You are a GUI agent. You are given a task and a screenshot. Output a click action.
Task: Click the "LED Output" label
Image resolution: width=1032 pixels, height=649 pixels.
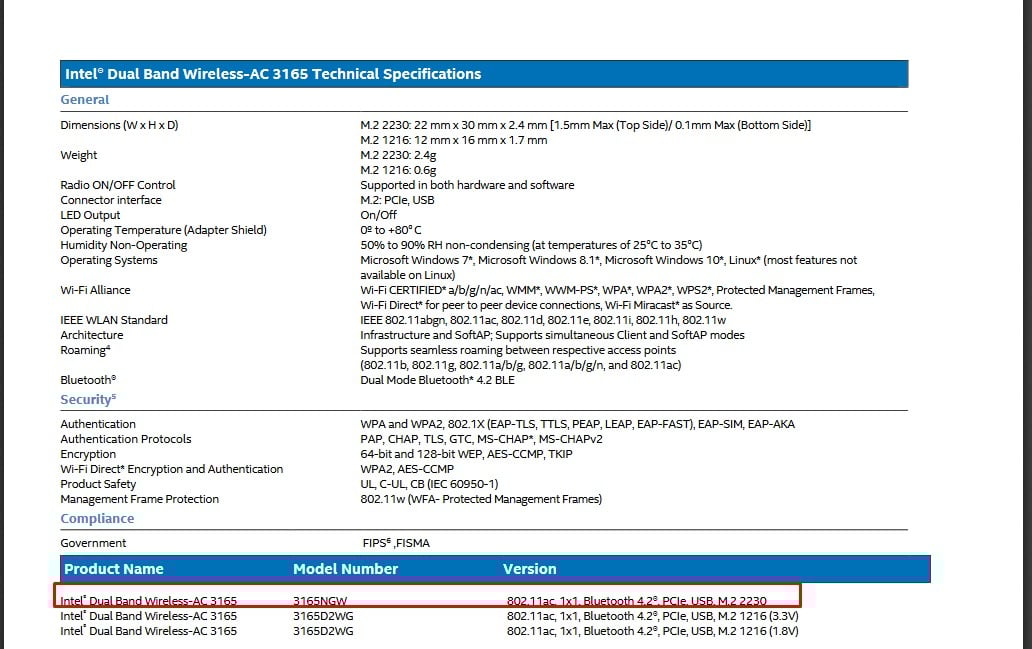(x=90, y=215)
